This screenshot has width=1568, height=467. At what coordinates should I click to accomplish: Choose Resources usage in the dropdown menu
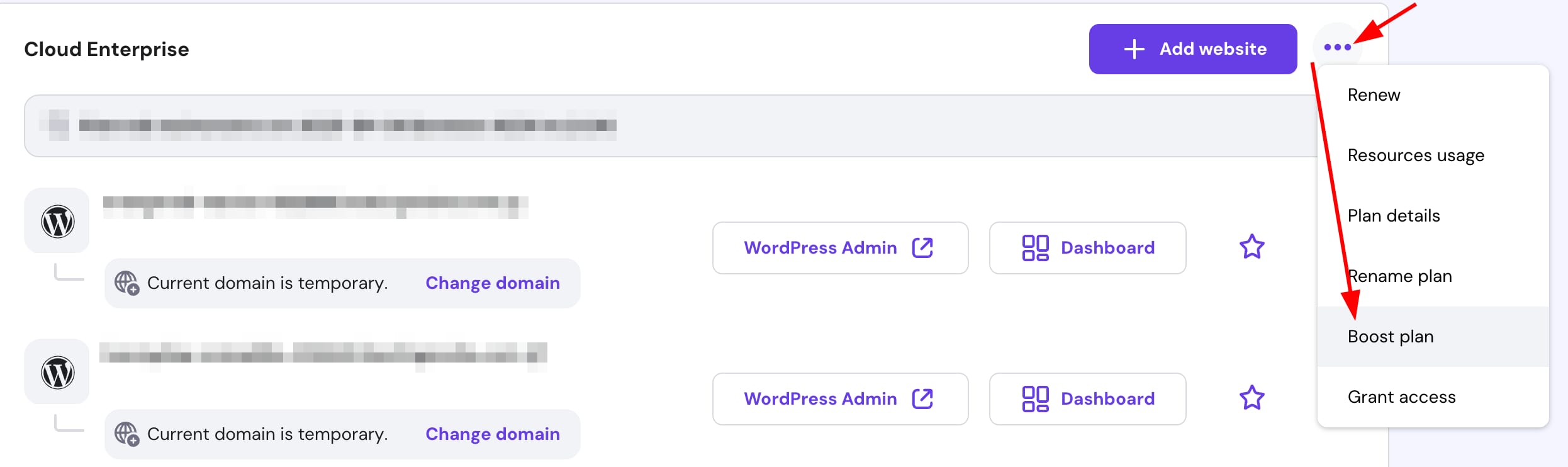point(1416,155)
